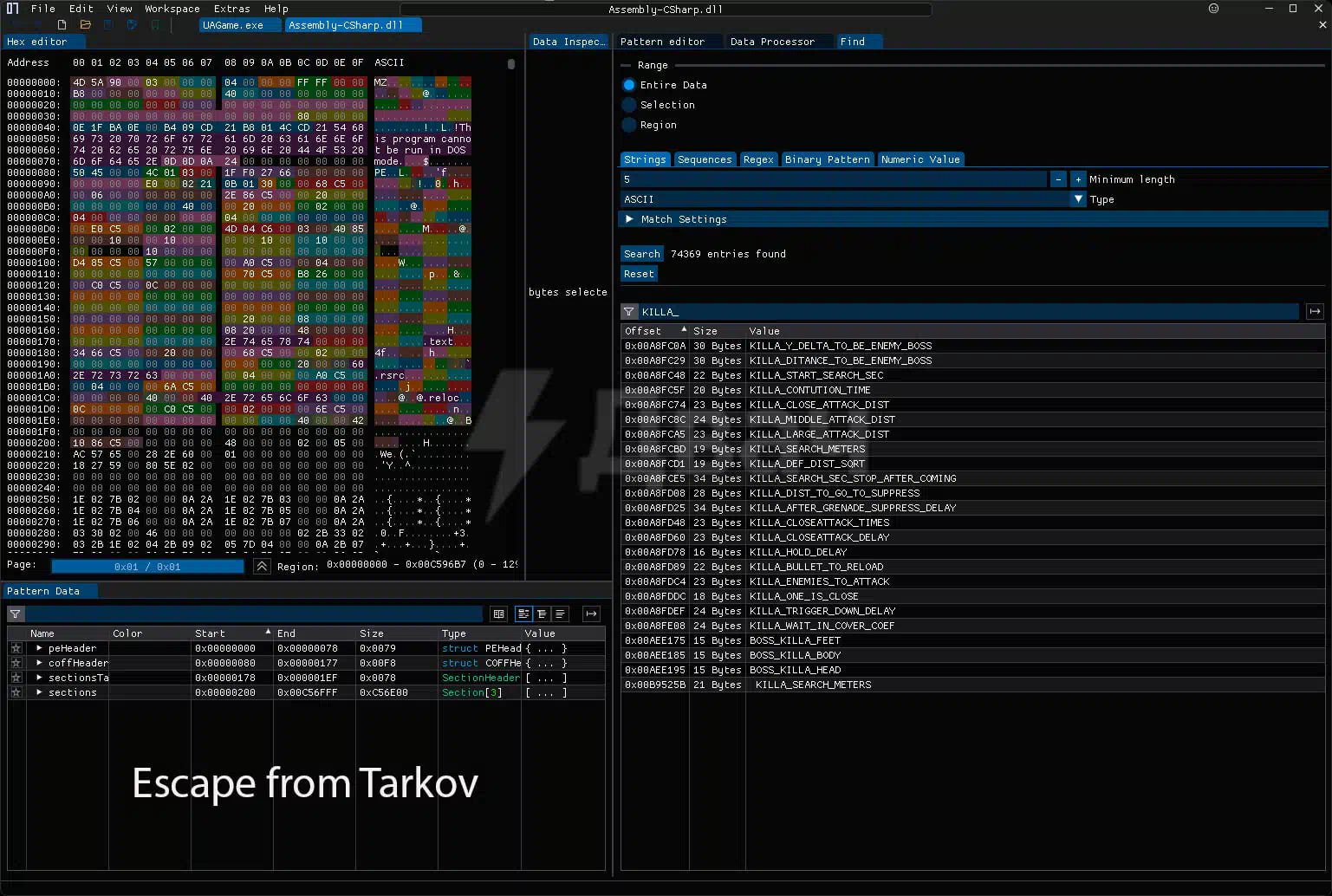Viewport: 1332px width, 896px height.
Task: Click the Reset button
Action: click(639, 274)
